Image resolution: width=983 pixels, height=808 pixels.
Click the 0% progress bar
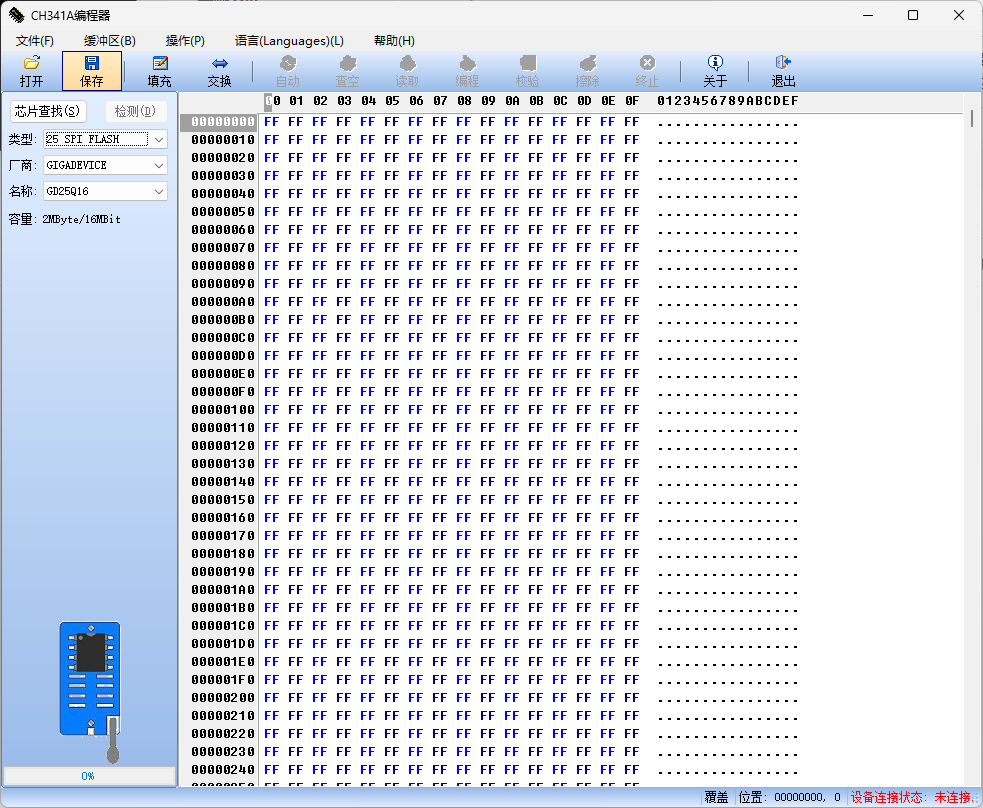coord(89,776)
